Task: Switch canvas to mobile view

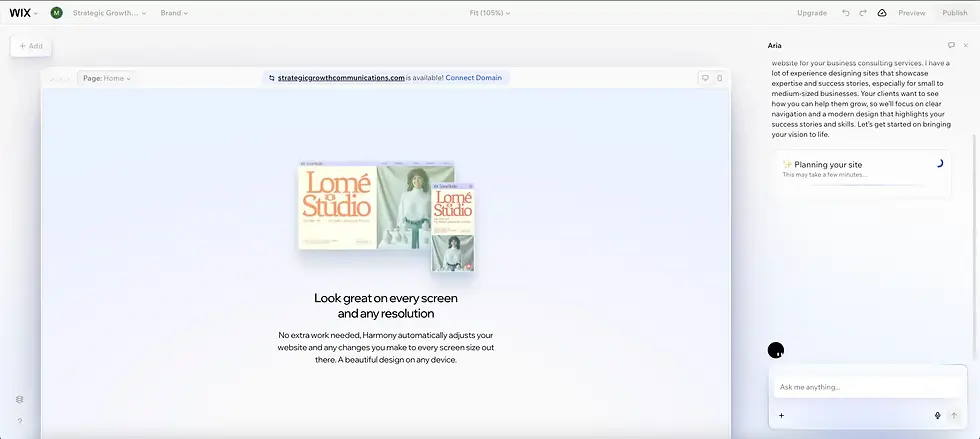Action: tap(719, 78)
